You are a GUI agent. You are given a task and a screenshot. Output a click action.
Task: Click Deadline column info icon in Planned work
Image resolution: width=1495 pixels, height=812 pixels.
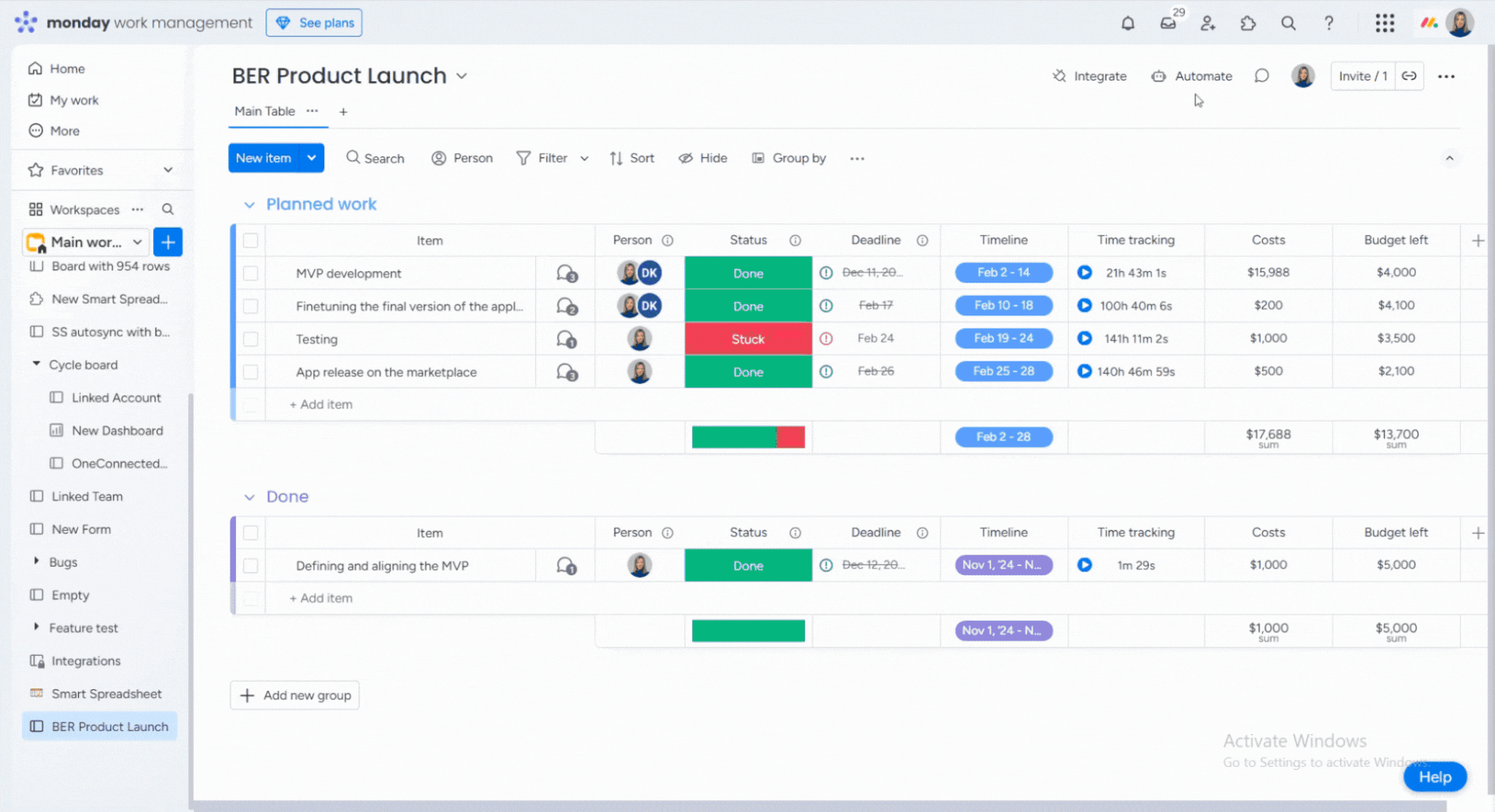922,240
